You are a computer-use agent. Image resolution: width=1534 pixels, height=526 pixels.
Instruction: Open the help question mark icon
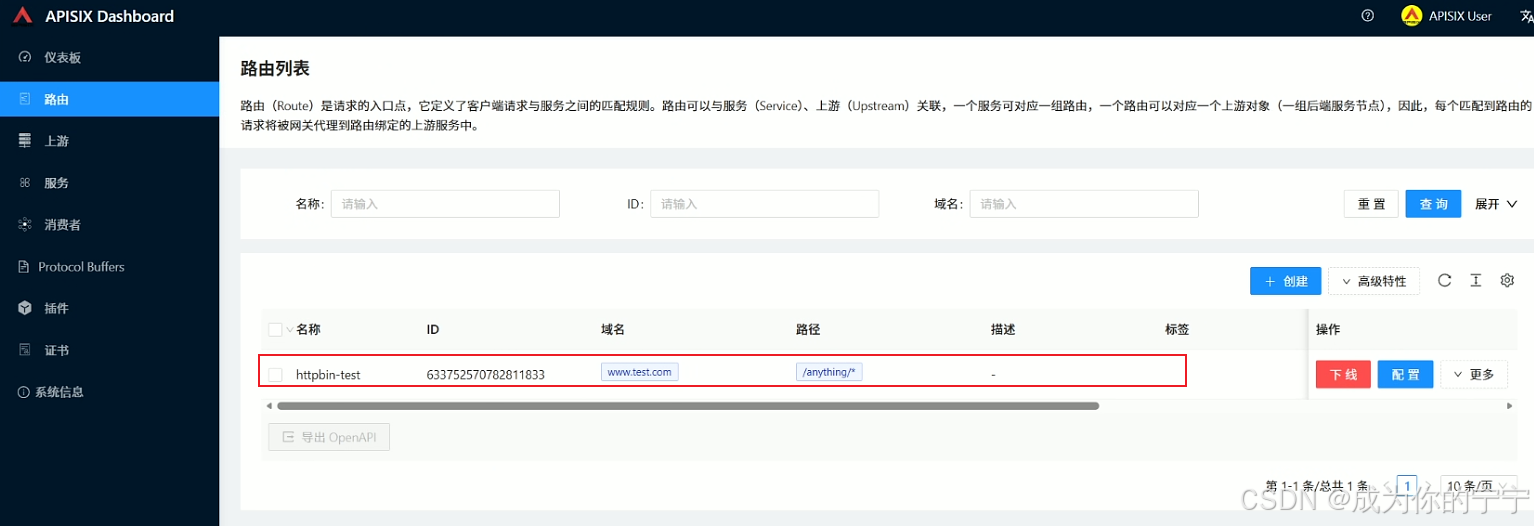[x=1368, y=16]
